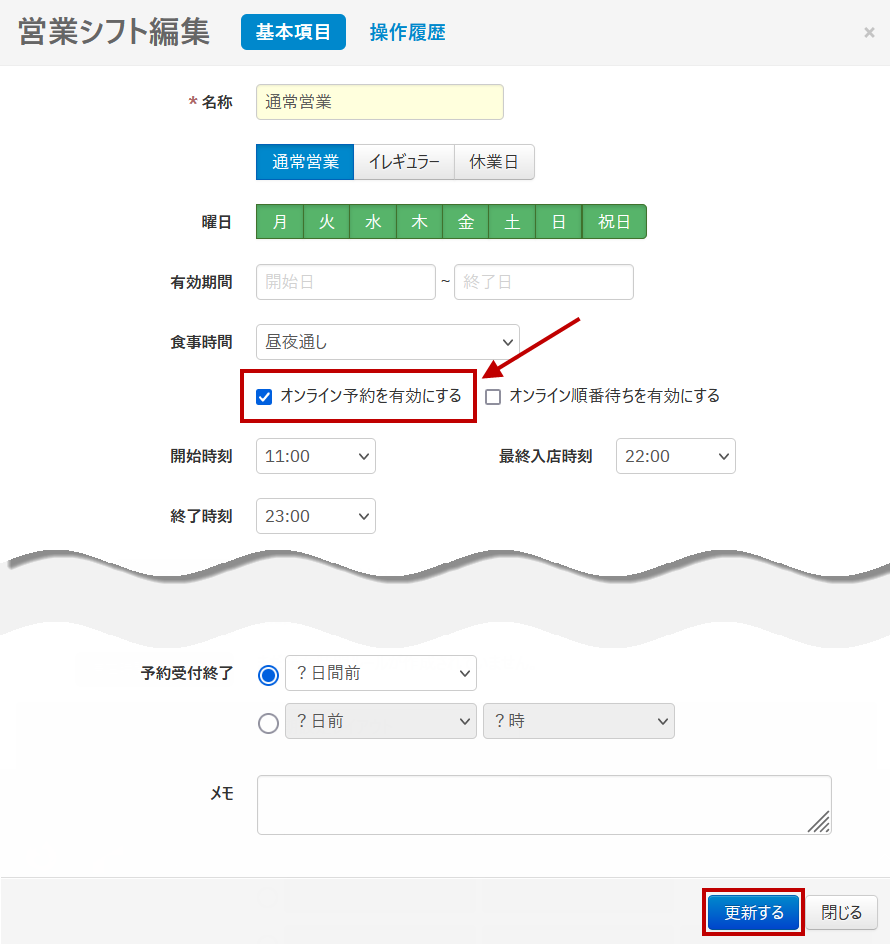The height and width of the screenshot is (944, 890).
Task: Open the ？日間前 dropdown
Action: [x=381, y=673]
